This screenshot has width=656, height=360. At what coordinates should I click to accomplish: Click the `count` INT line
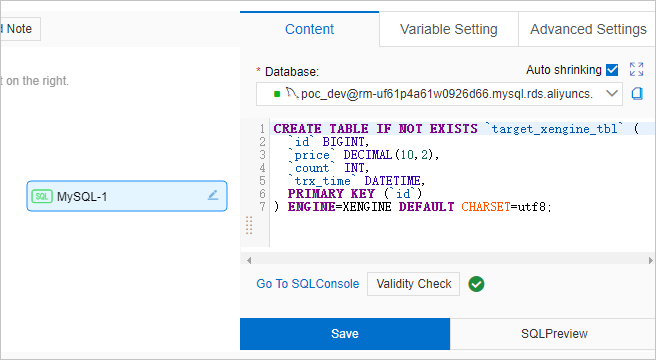point(328,168)
